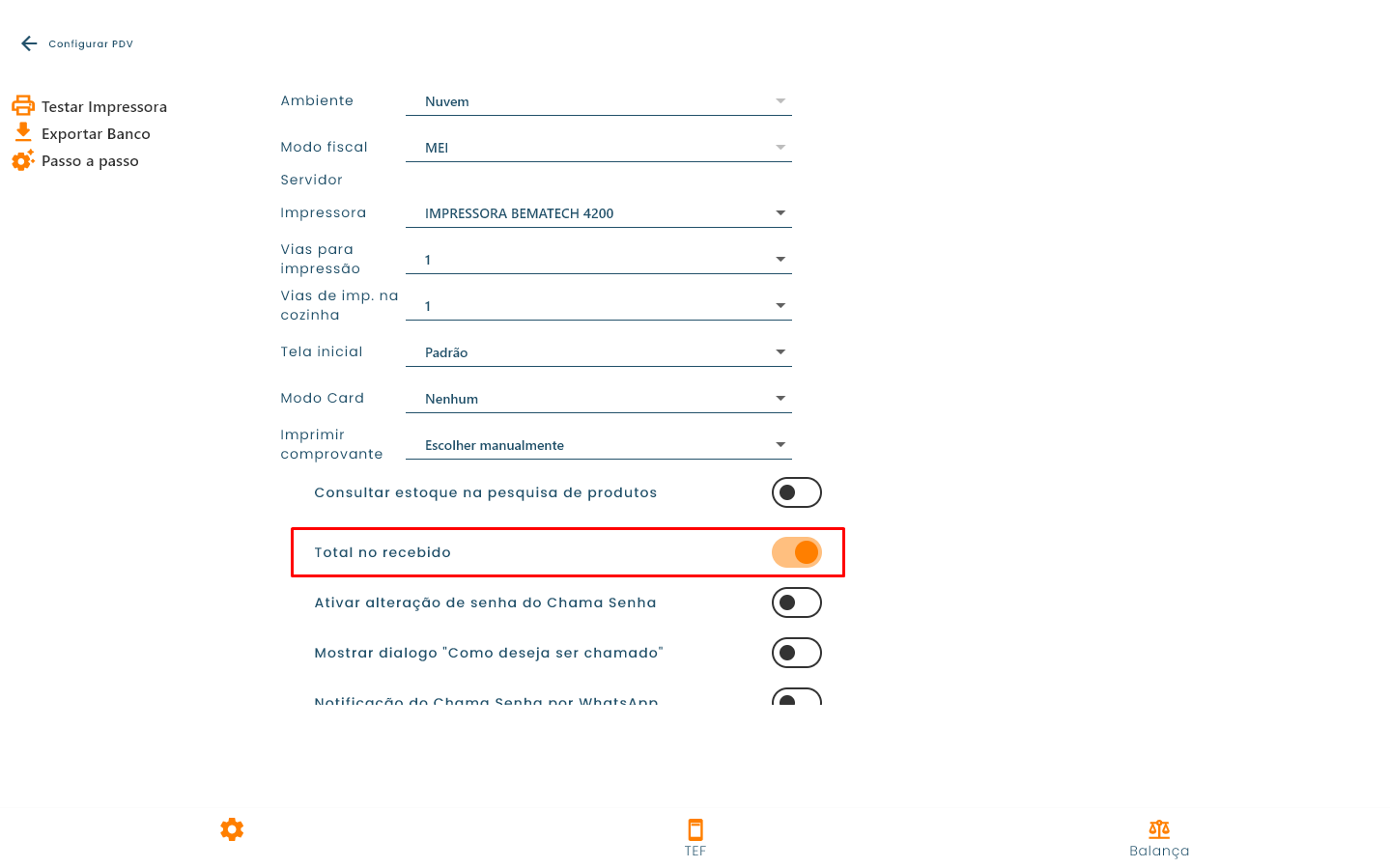
Task: Expand the Imprimir comprovante dropdown
Action: (599, 445)
